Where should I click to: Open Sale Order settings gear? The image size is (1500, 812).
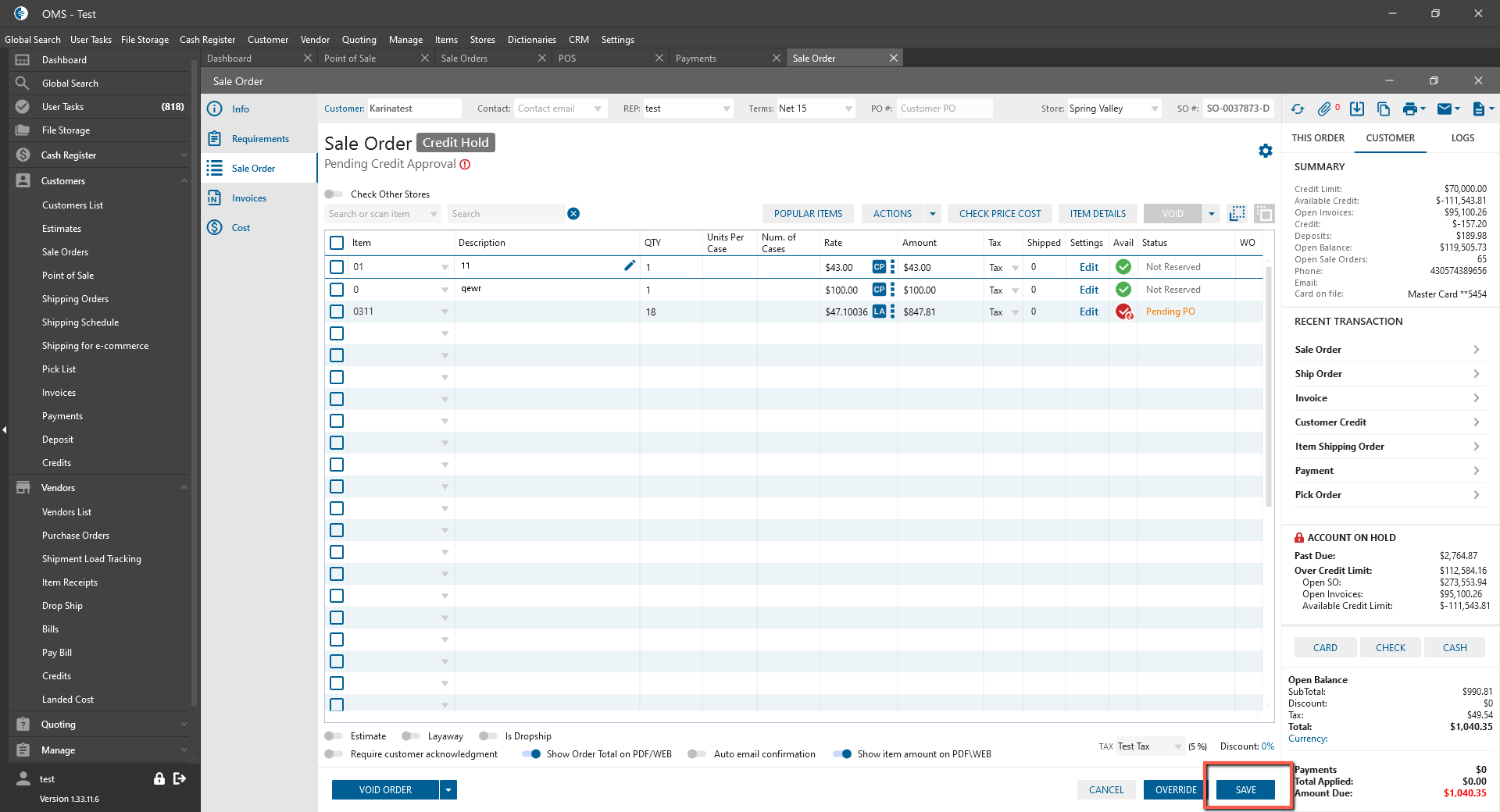point(1266,151)
